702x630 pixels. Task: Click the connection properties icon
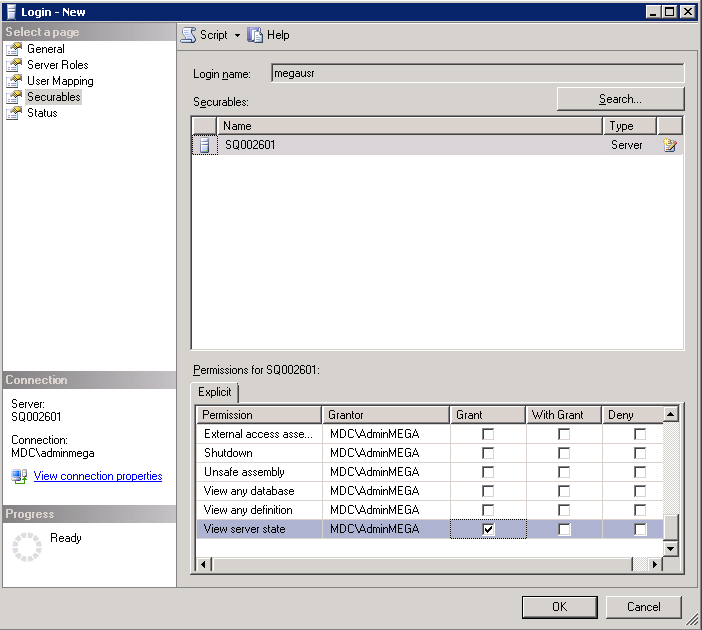19,476
